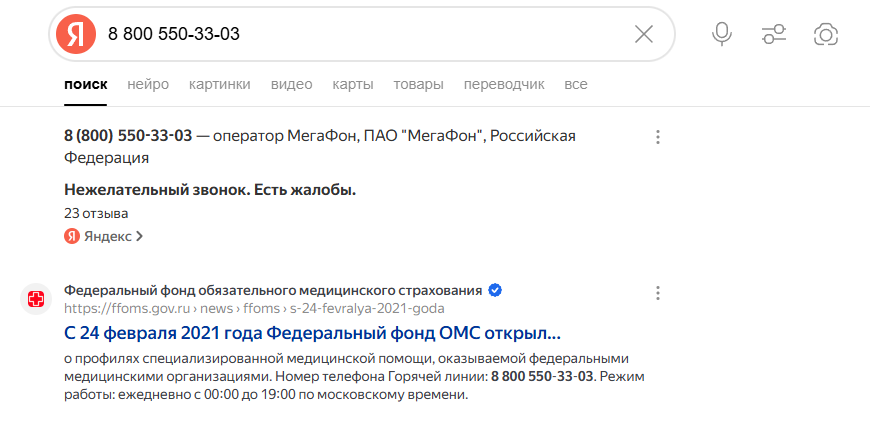Click the ffoms.gov.ru URL breadcrumb
This screenshot has width=870, height=422.
(254, 308)
